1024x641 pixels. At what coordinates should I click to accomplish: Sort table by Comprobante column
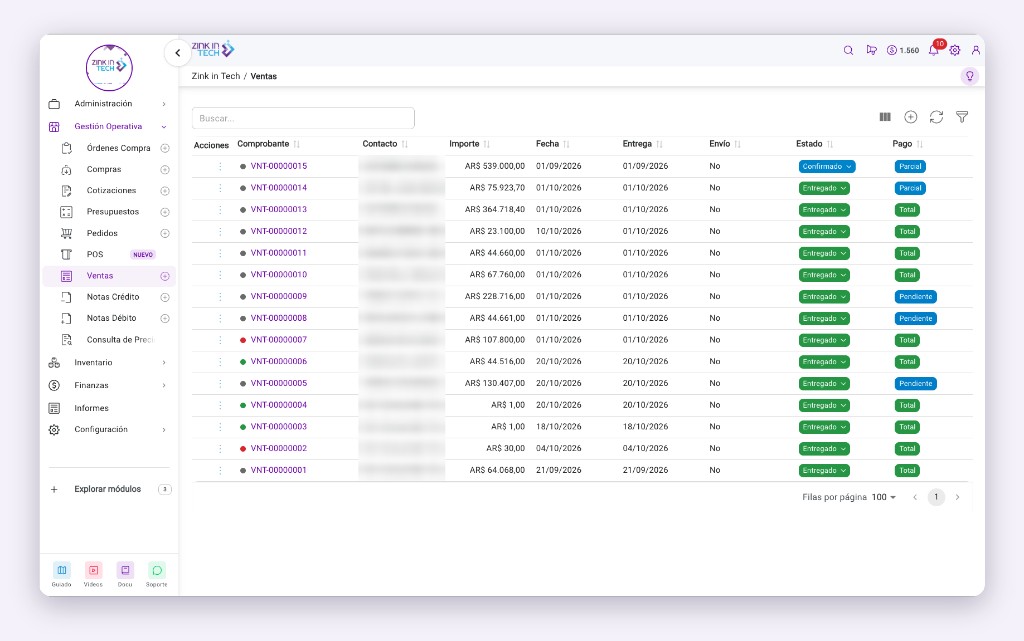(296, 144)
